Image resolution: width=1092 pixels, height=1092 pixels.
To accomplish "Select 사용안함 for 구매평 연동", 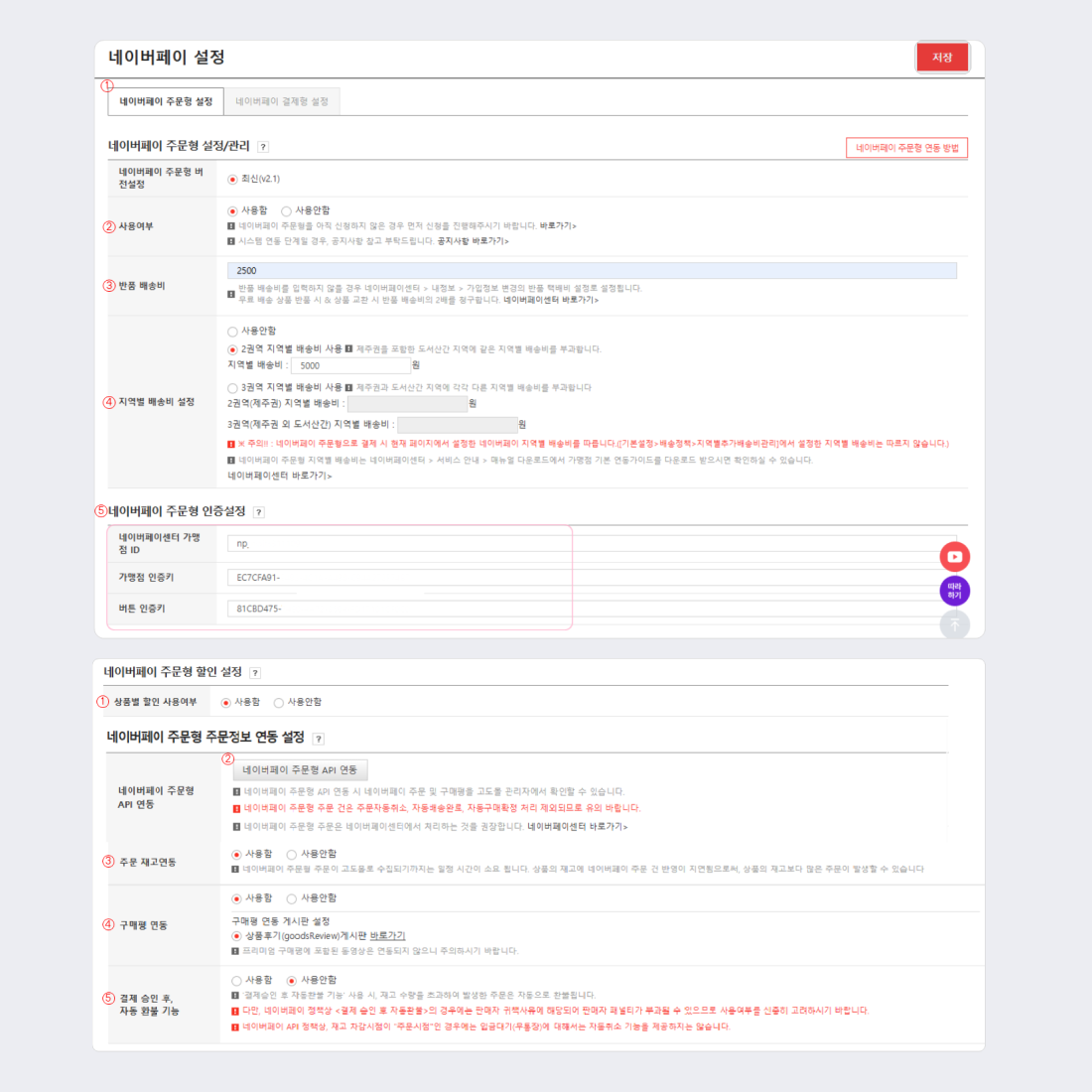I will [292, 899].
